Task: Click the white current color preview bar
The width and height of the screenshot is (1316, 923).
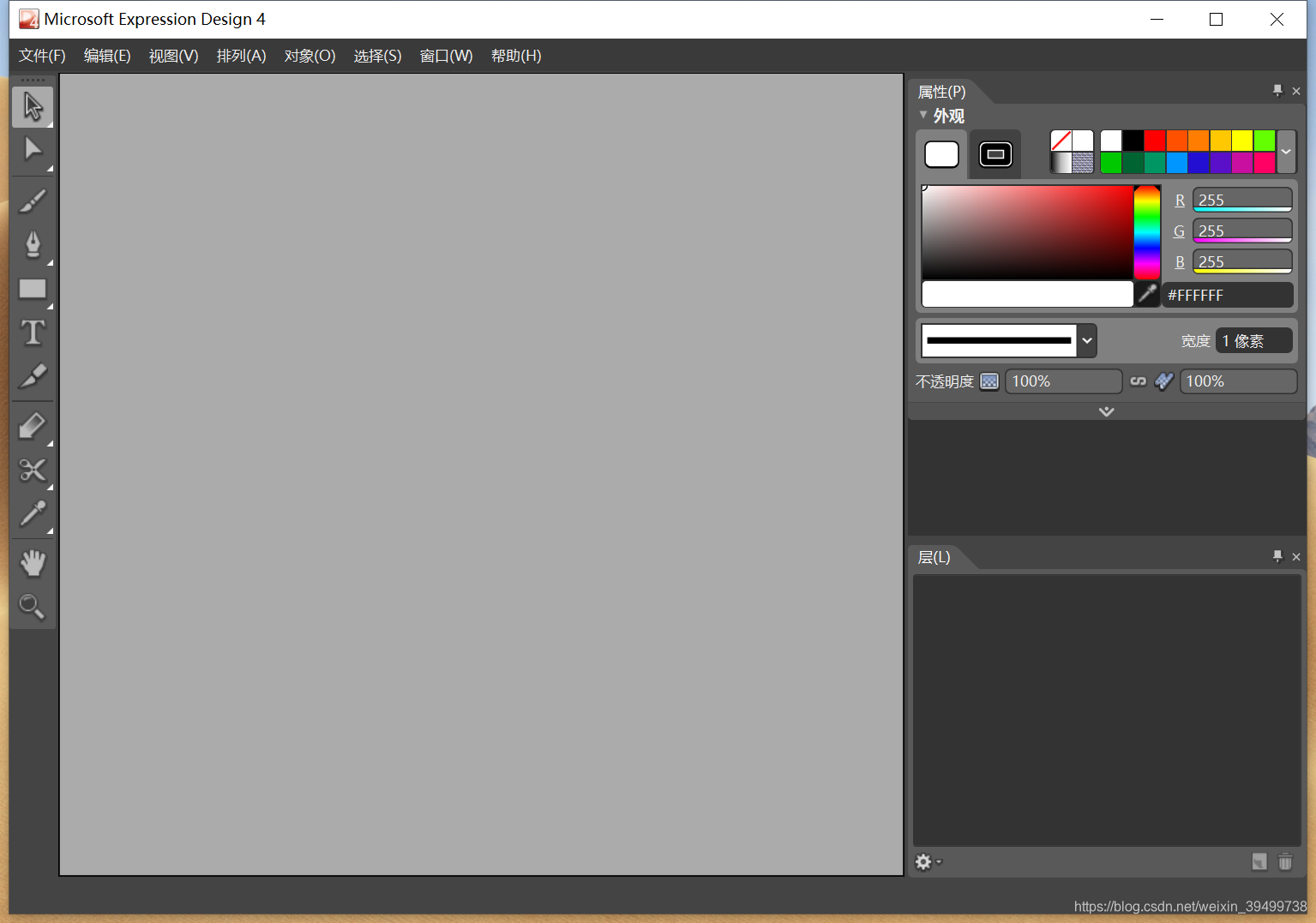Action: pyautogui.click(x=1027, y=294)
